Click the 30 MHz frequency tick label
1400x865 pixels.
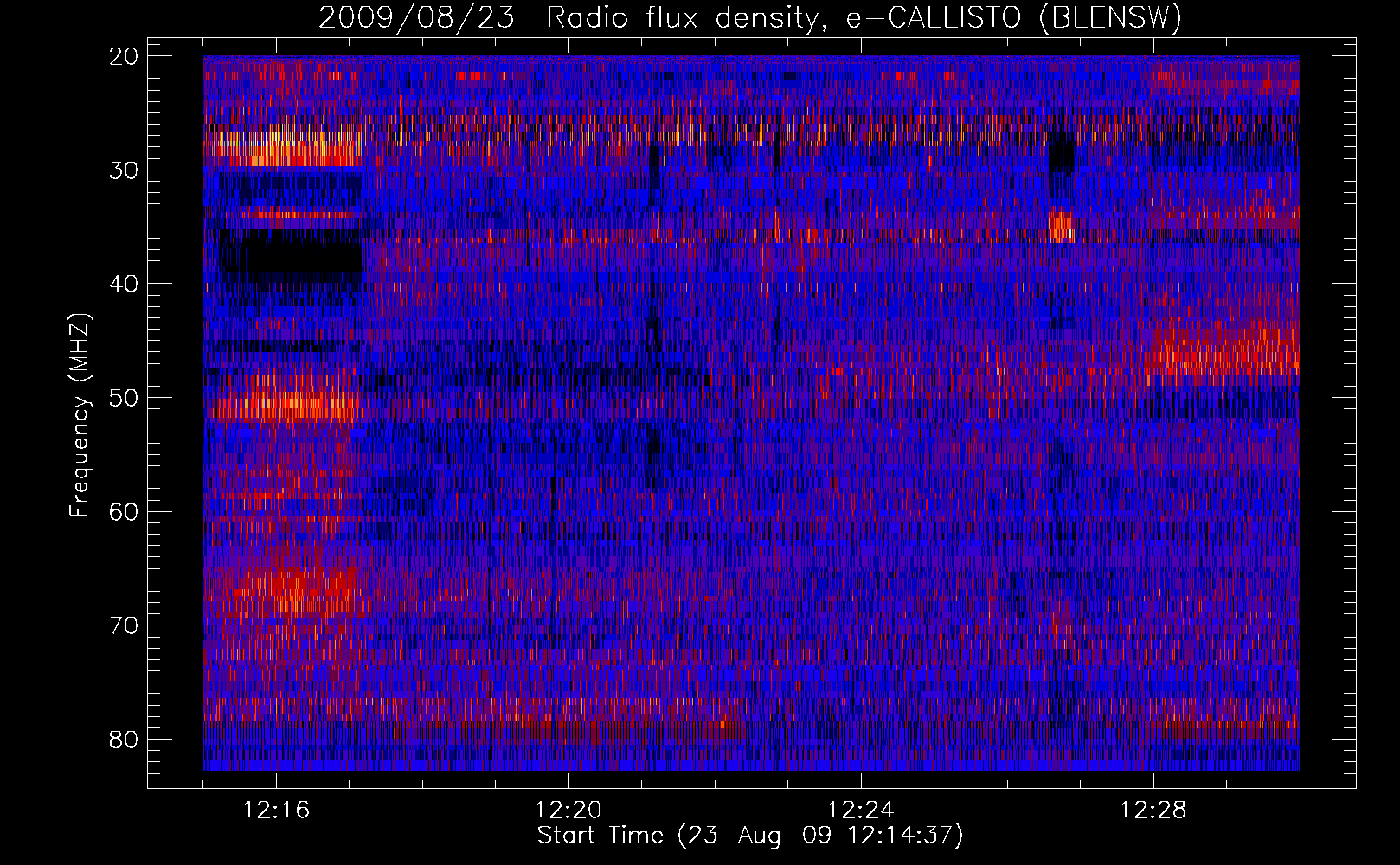pyautogui.click(x=125, y=170)
